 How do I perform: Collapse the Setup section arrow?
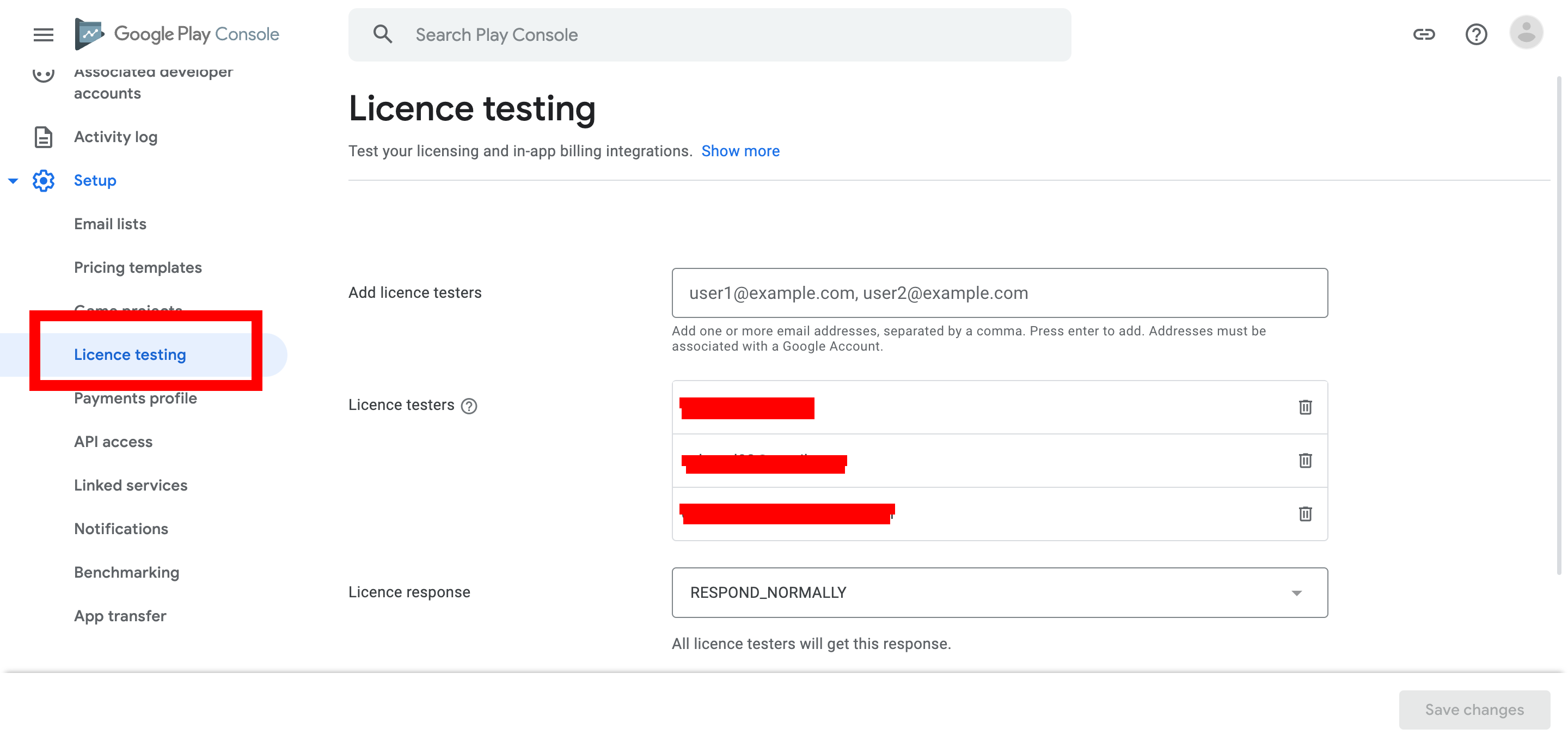point(14,181)
